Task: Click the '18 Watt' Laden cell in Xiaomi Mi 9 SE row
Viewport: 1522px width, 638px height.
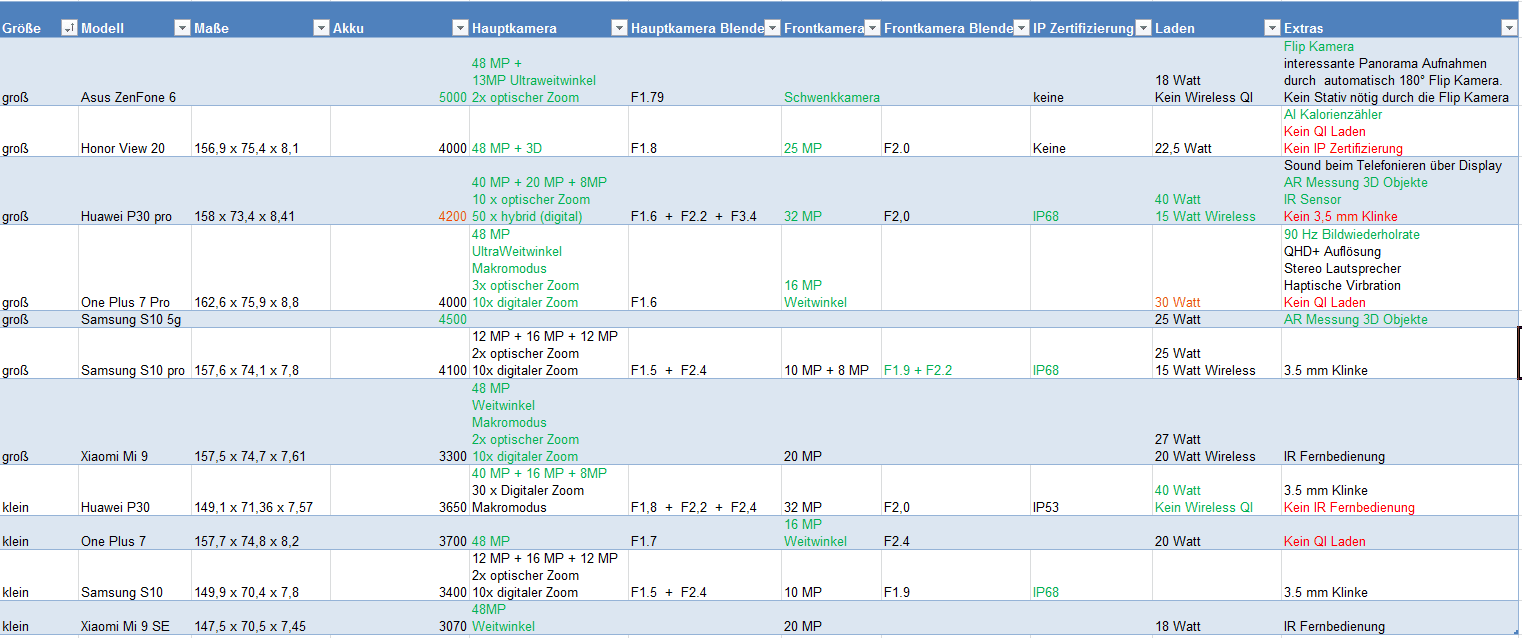Action: click(1216, 617)
